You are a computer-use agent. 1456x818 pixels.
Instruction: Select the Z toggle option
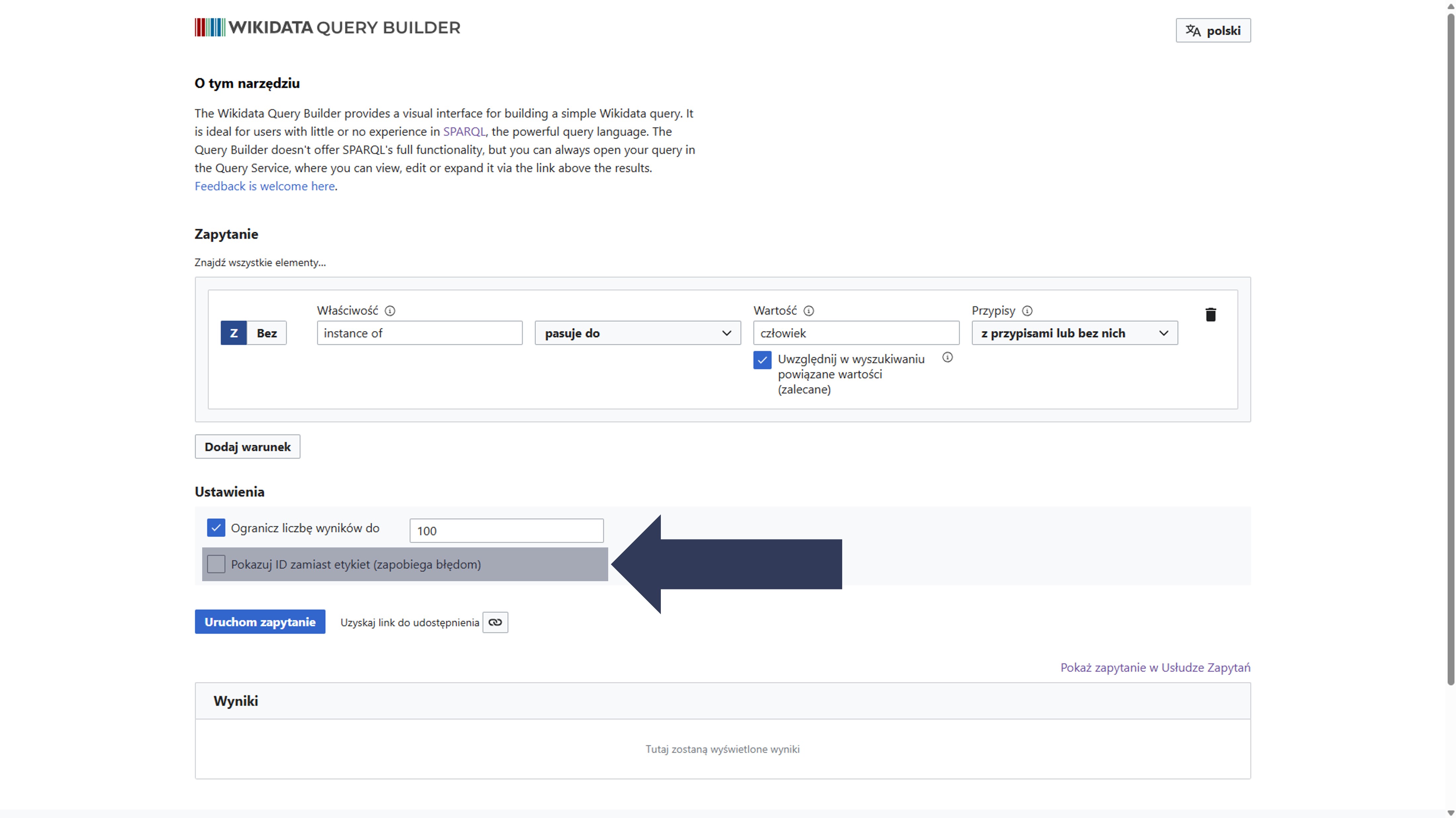(x=233, y=333)
